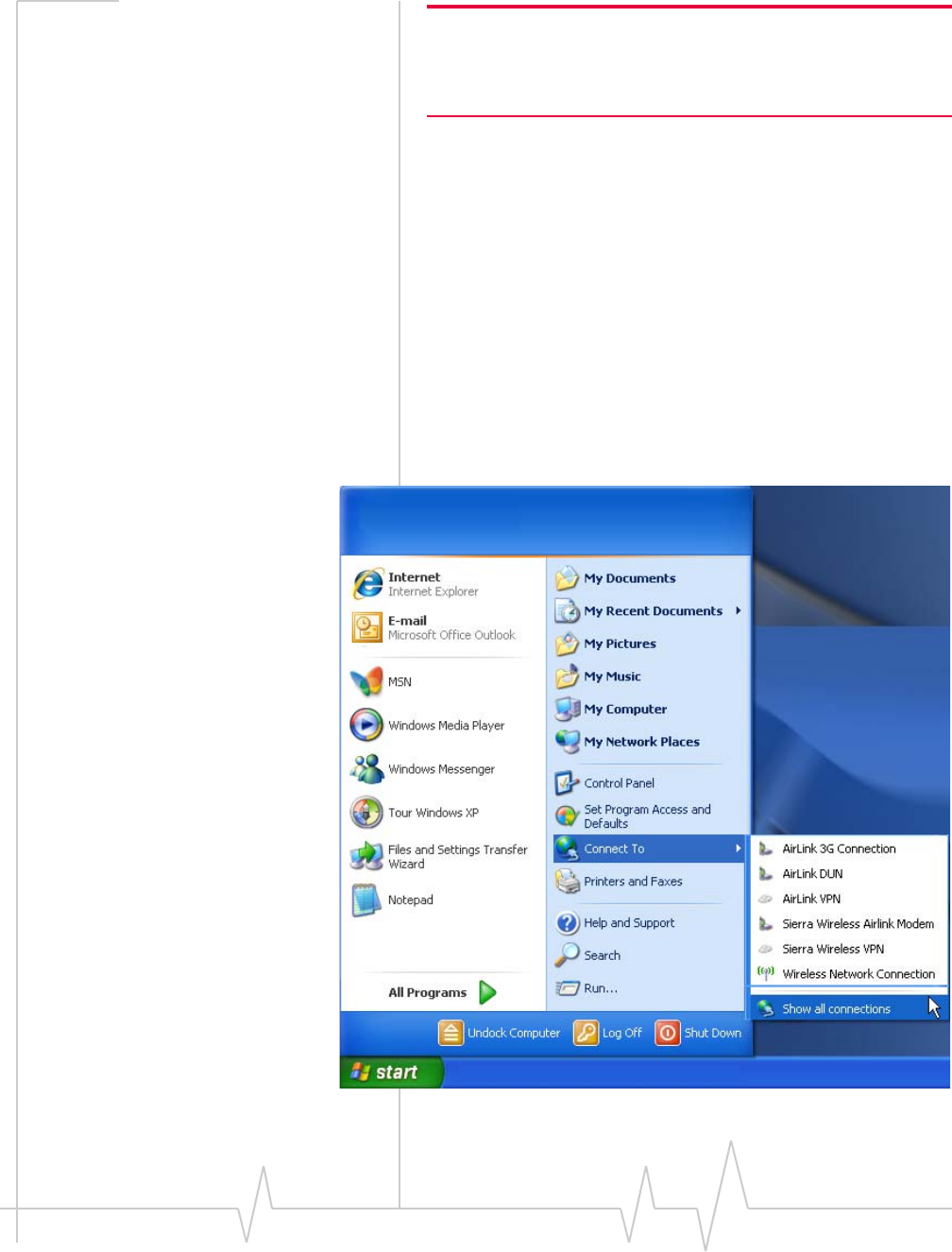Screen dimensions: 952x1252
Task: Click the Windows Messenger icon
Action: coord(366,769)
